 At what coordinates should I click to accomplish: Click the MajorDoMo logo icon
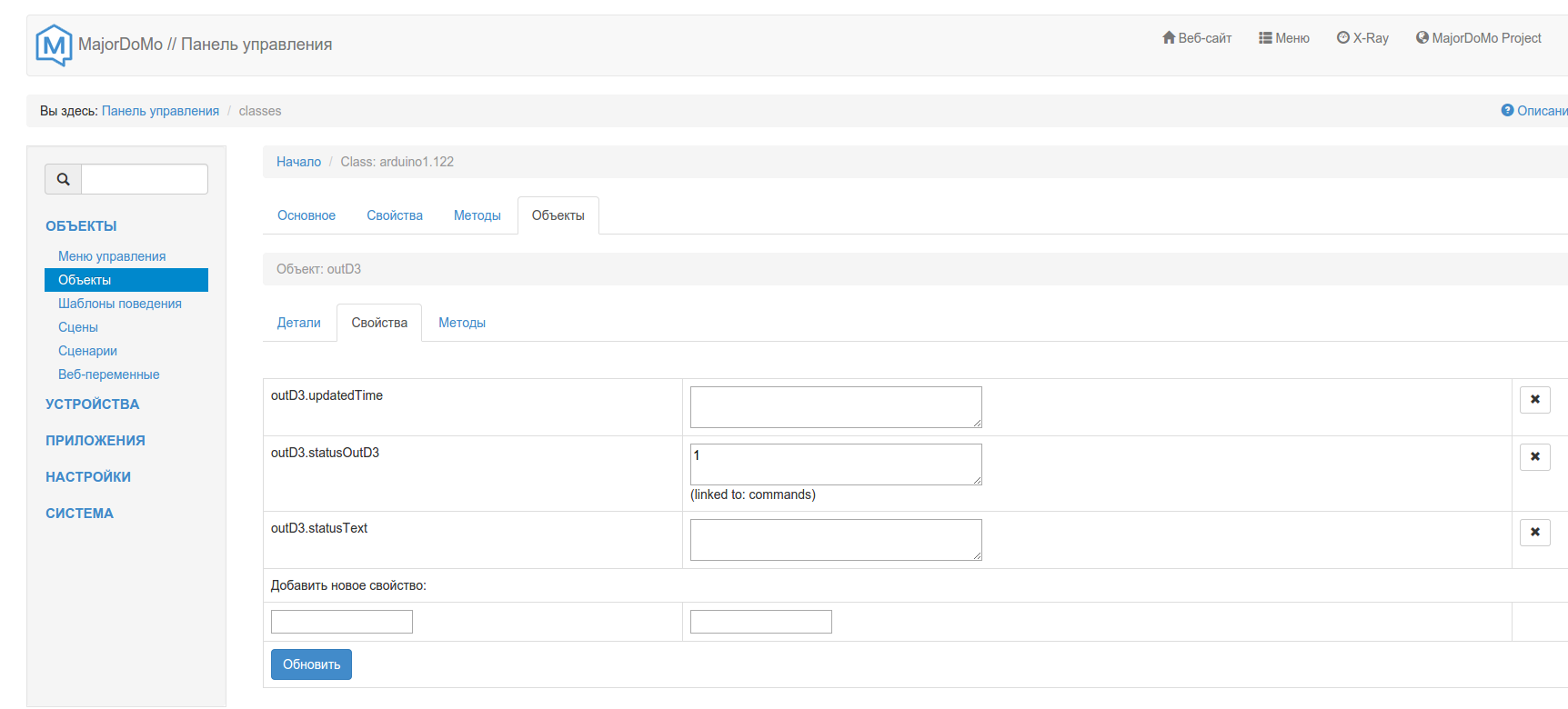coord(54,45)
